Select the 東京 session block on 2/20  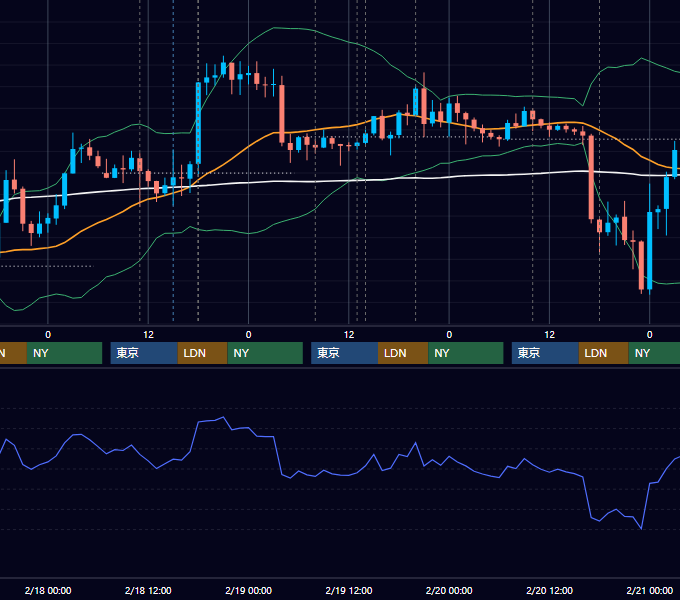point(546,353)
